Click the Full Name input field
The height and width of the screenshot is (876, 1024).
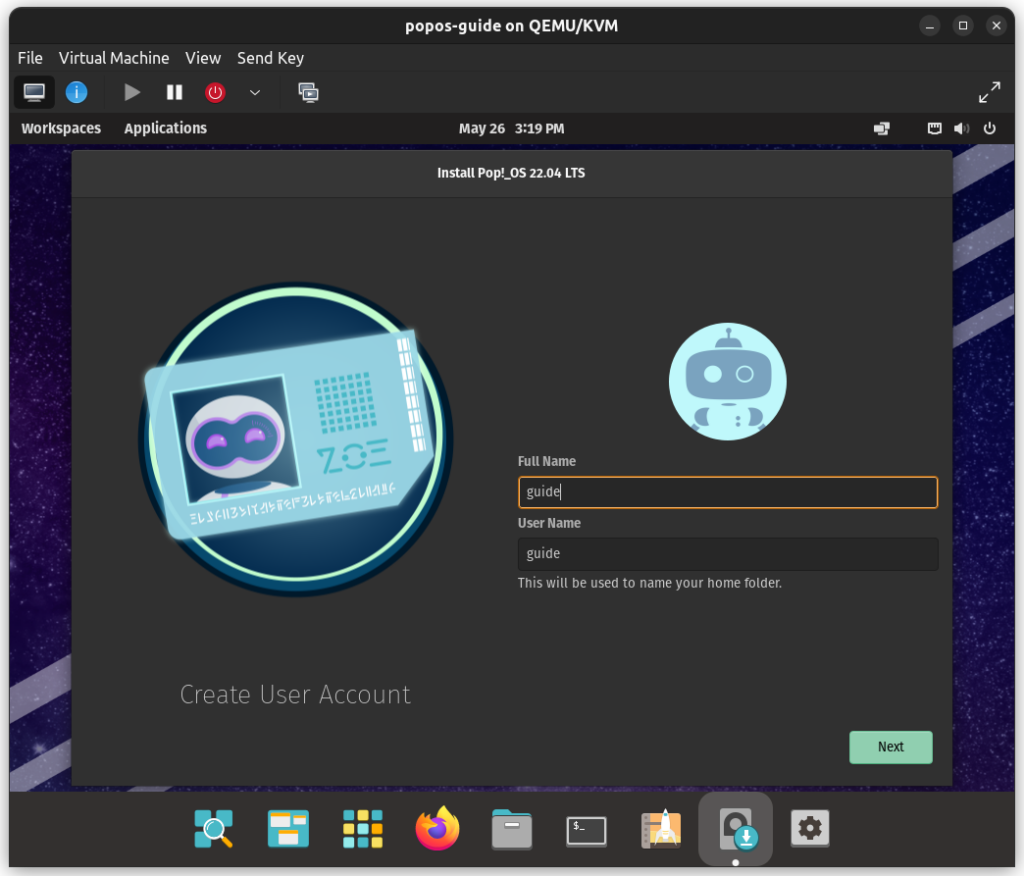tap(728, 492)
